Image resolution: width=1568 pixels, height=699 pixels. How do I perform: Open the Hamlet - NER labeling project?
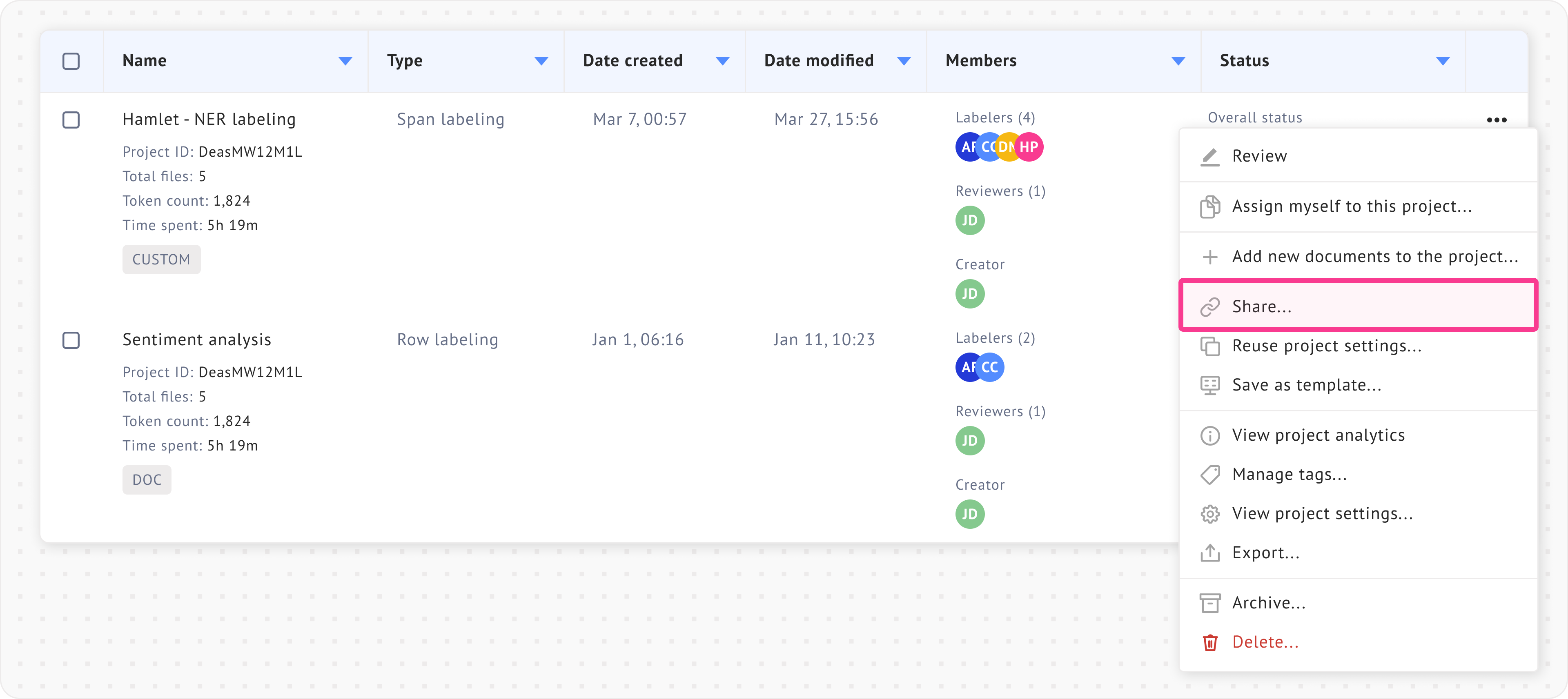(209, 119)
